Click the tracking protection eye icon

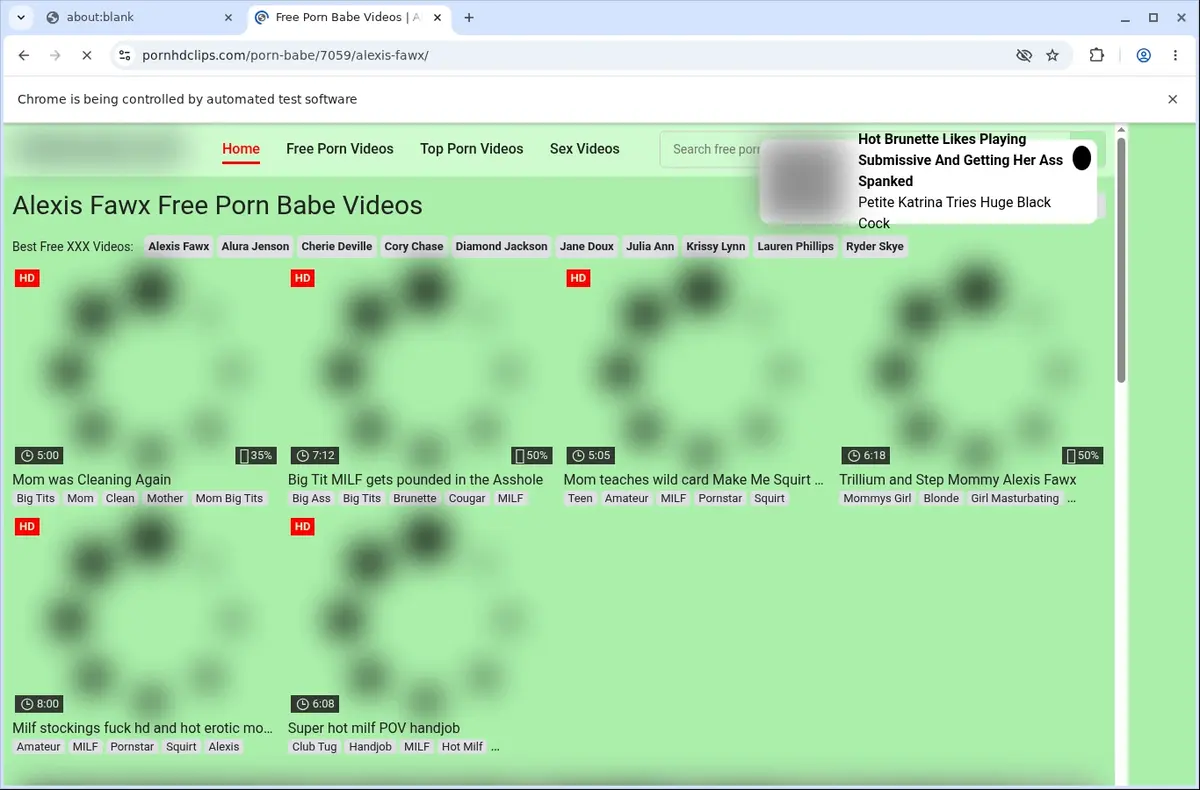tap(1023, 56)
